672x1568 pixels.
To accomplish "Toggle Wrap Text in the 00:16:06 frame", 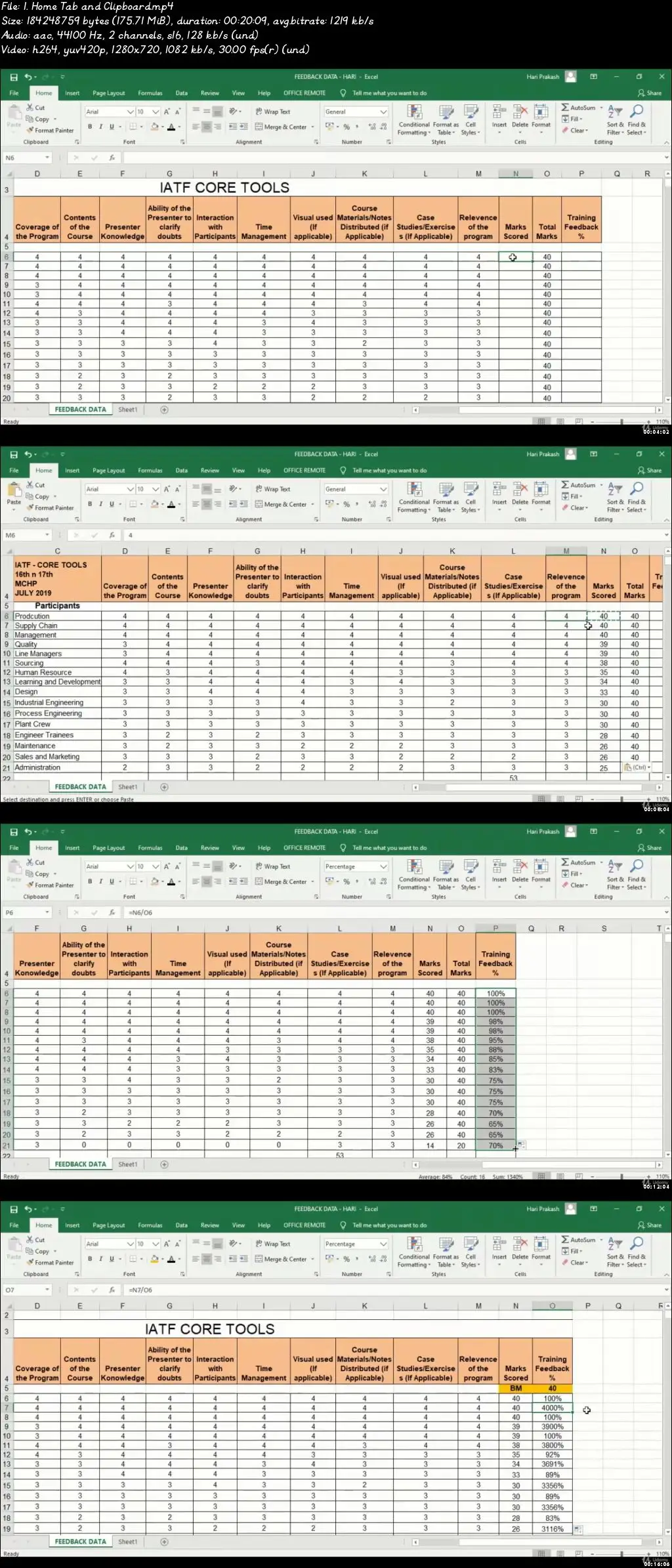I will 272,1244.
